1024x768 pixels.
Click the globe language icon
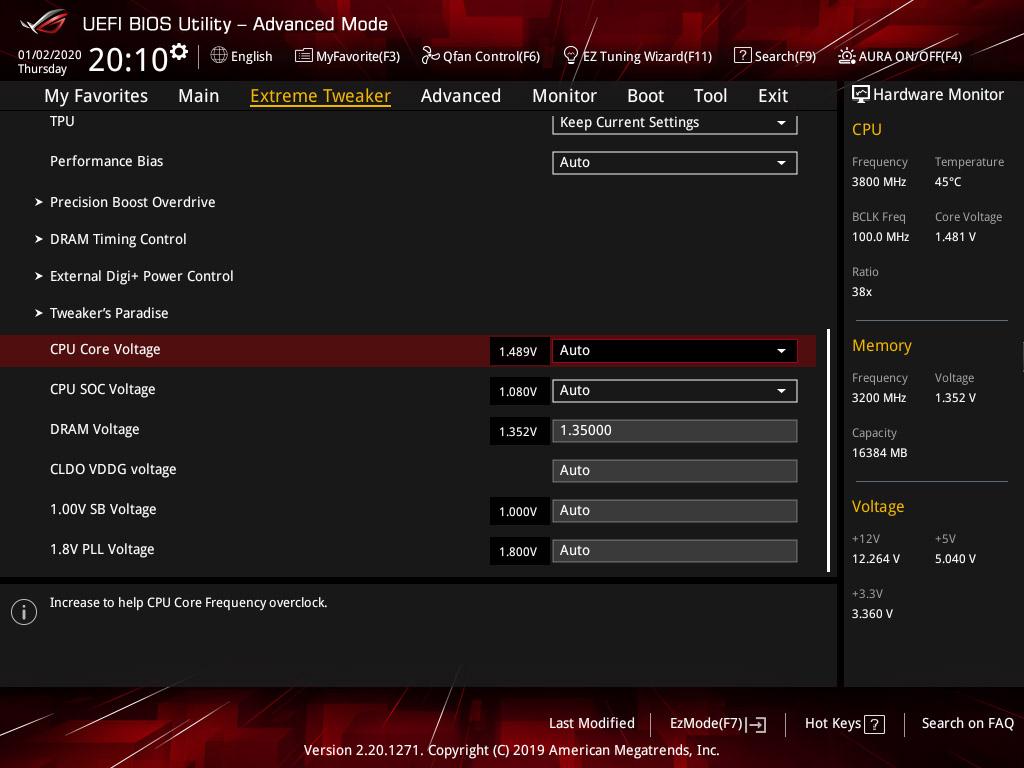pyautogui.click(x=219, y=55)
